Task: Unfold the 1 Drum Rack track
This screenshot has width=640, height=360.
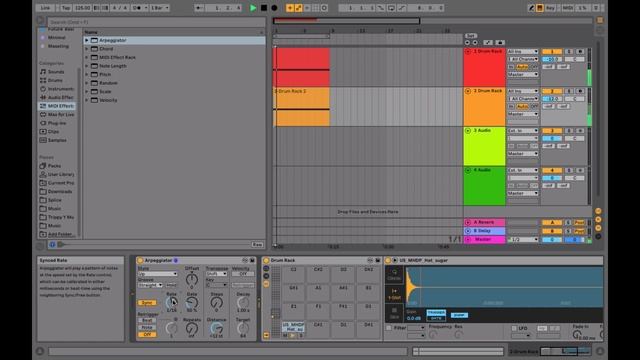Action: tap(468, 52)
